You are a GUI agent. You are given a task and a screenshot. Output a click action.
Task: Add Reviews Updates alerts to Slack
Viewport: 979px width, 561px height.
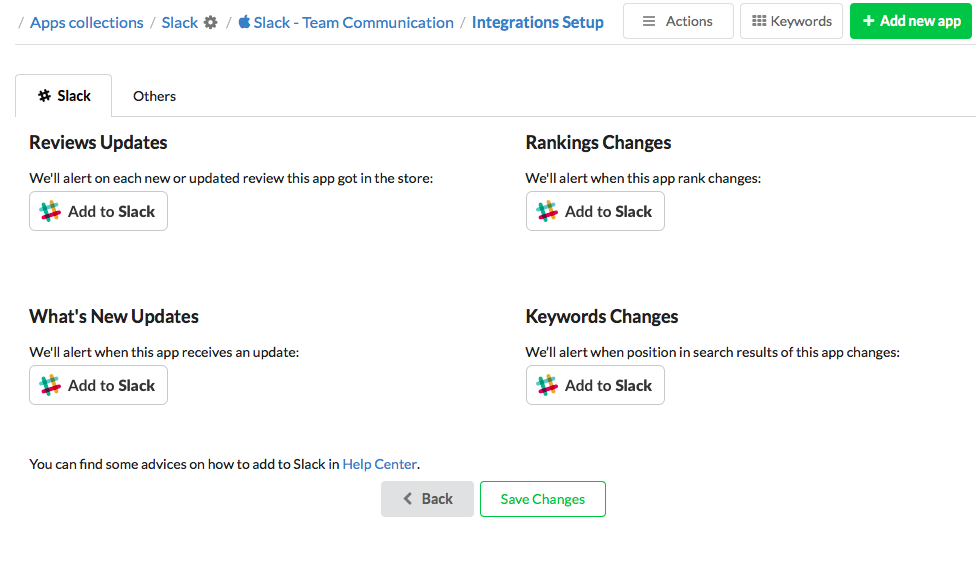point(98,211)
